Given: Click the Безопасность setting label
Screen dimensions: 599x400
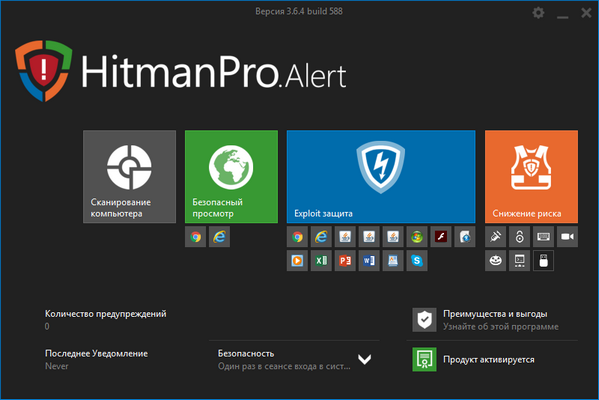Looking at the screenshot, I should 246,353.
